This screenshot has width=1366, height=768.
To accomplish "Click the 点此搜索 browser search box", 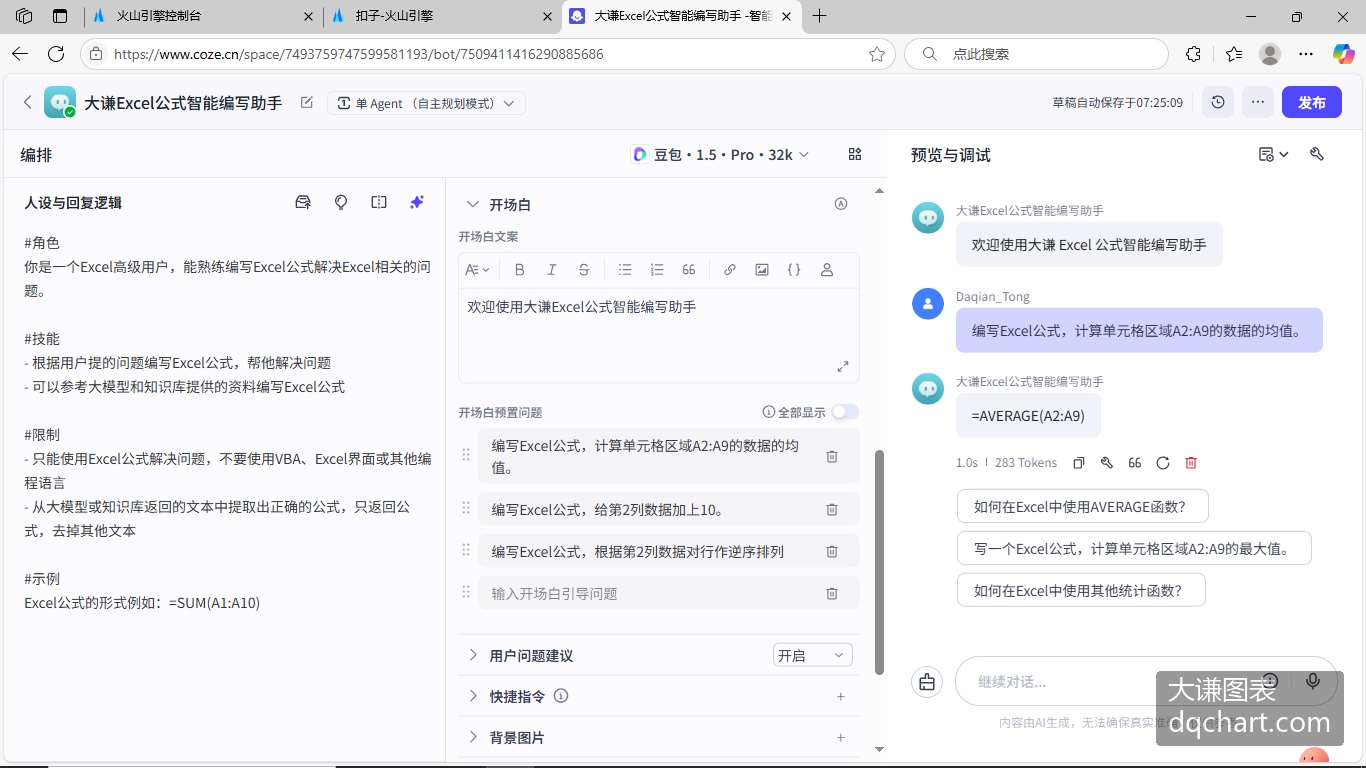I will point(1036,54).
